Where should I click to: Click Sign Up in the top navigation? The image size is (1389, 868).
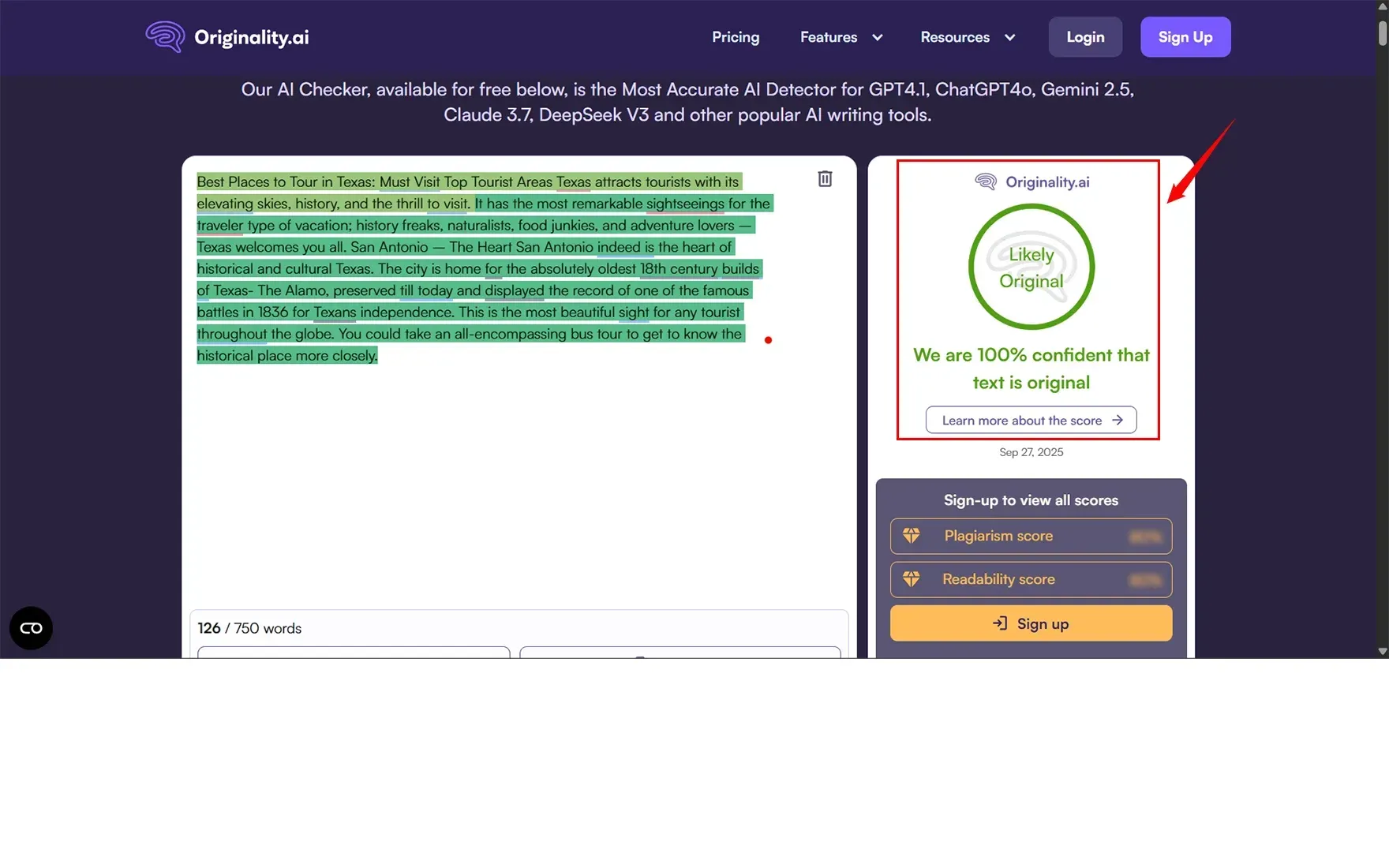coord(1185,36)
